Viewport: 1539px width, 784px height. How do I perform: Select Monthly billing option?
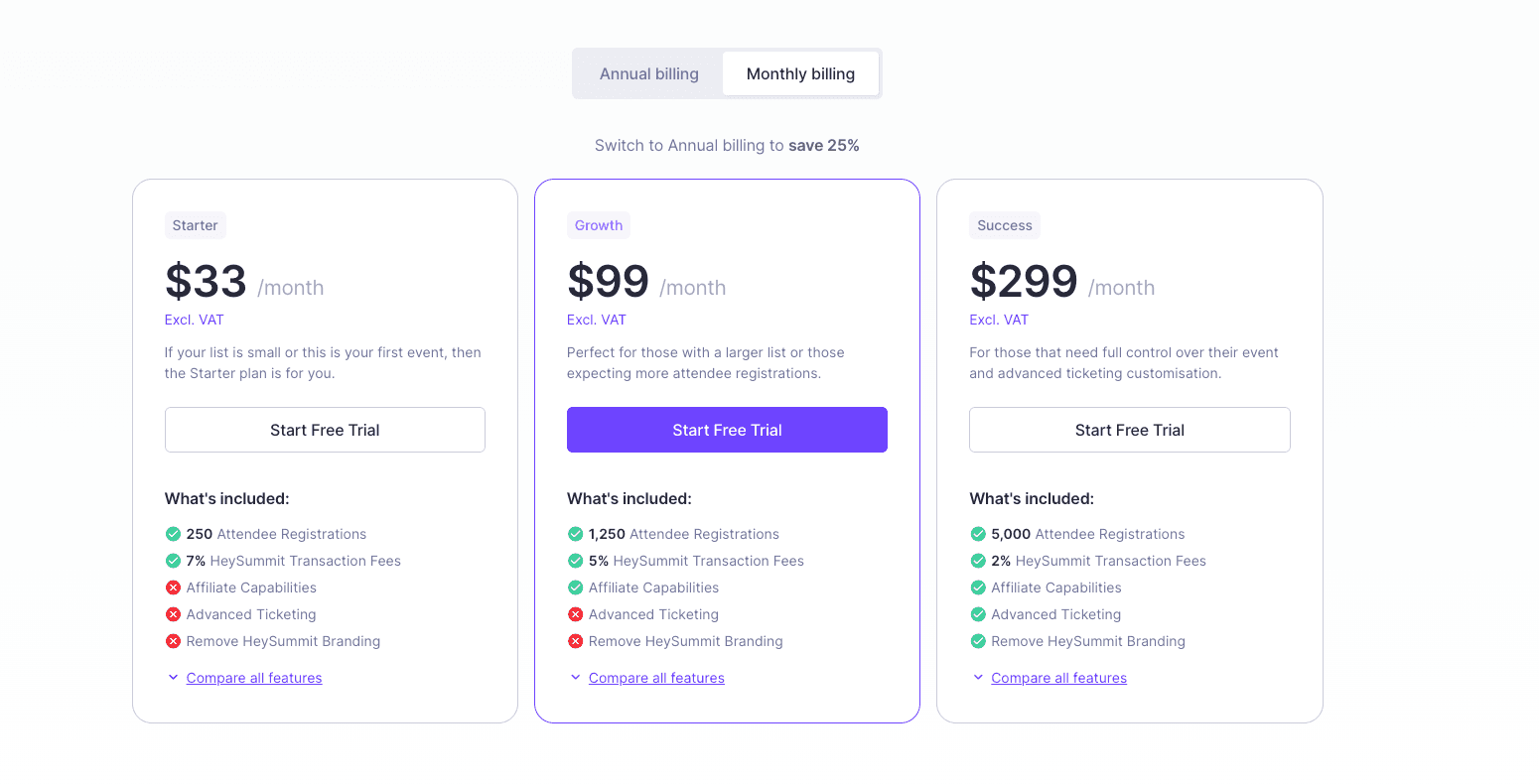click(800, 74)
